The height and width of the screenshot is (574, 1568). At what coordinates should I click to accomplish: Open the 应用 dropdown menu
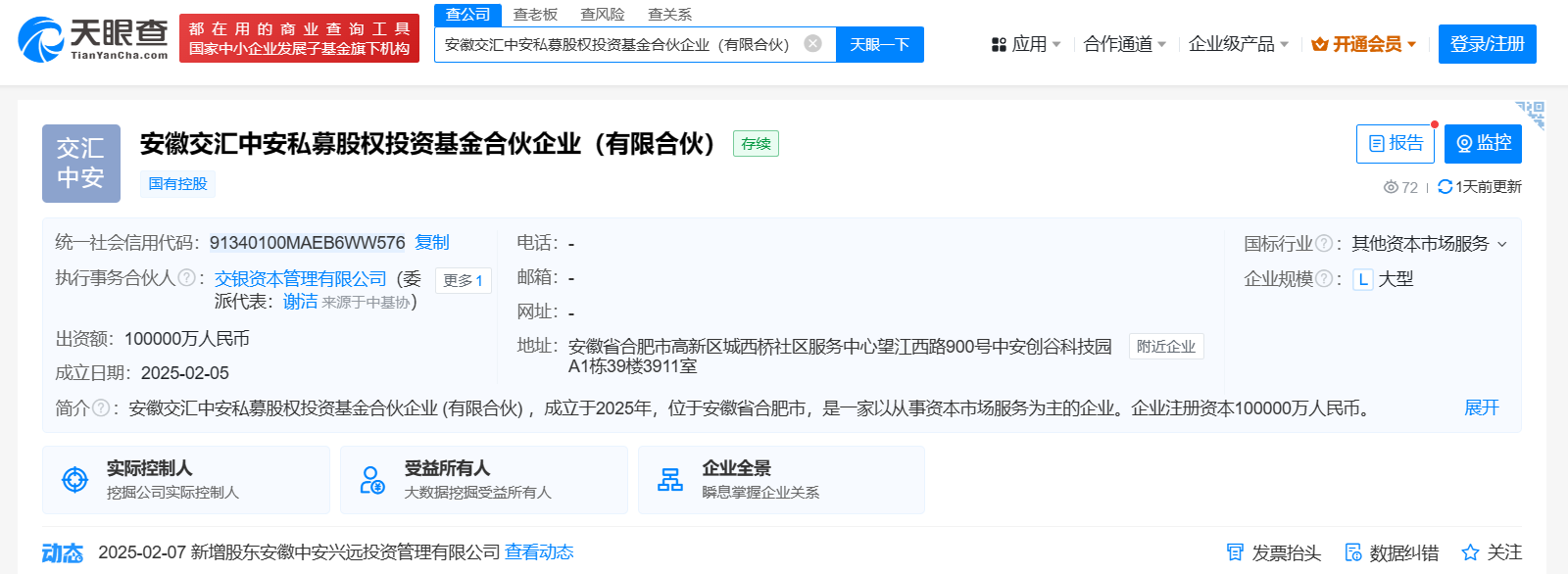(1026, 44)
